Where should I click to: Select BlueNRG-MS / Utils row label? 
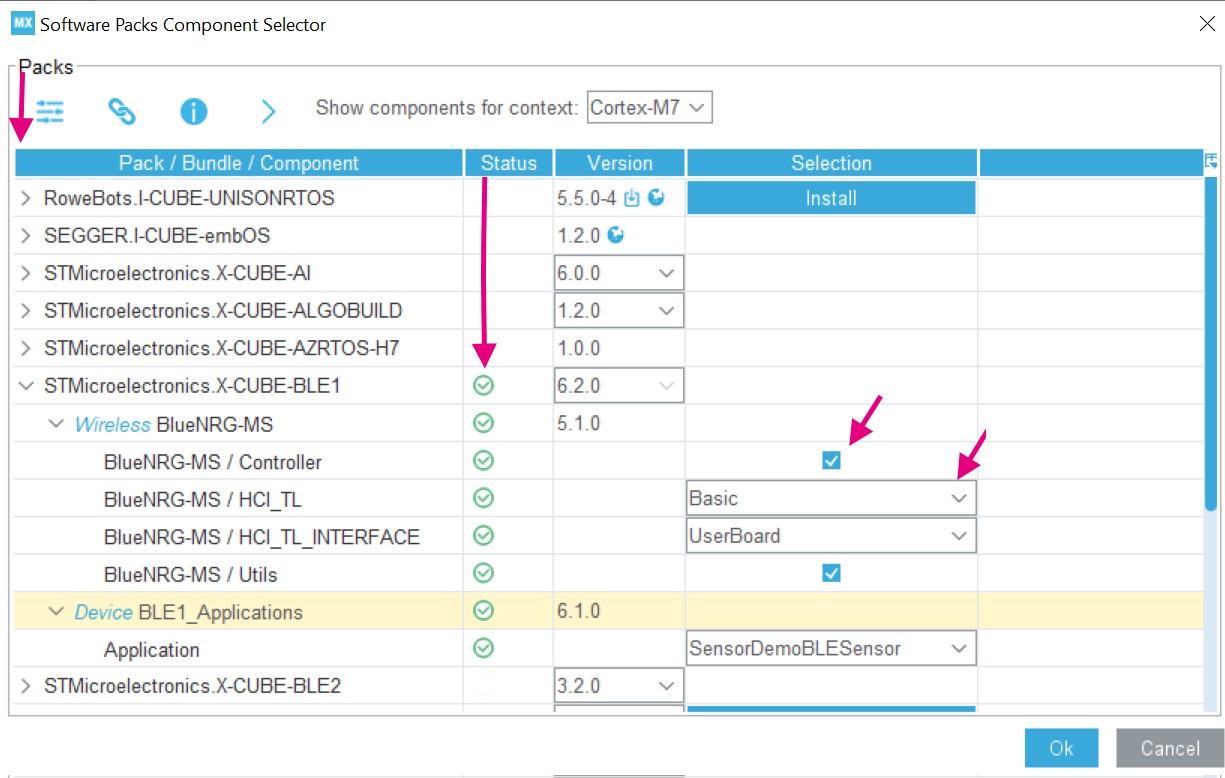coord(190,574)
